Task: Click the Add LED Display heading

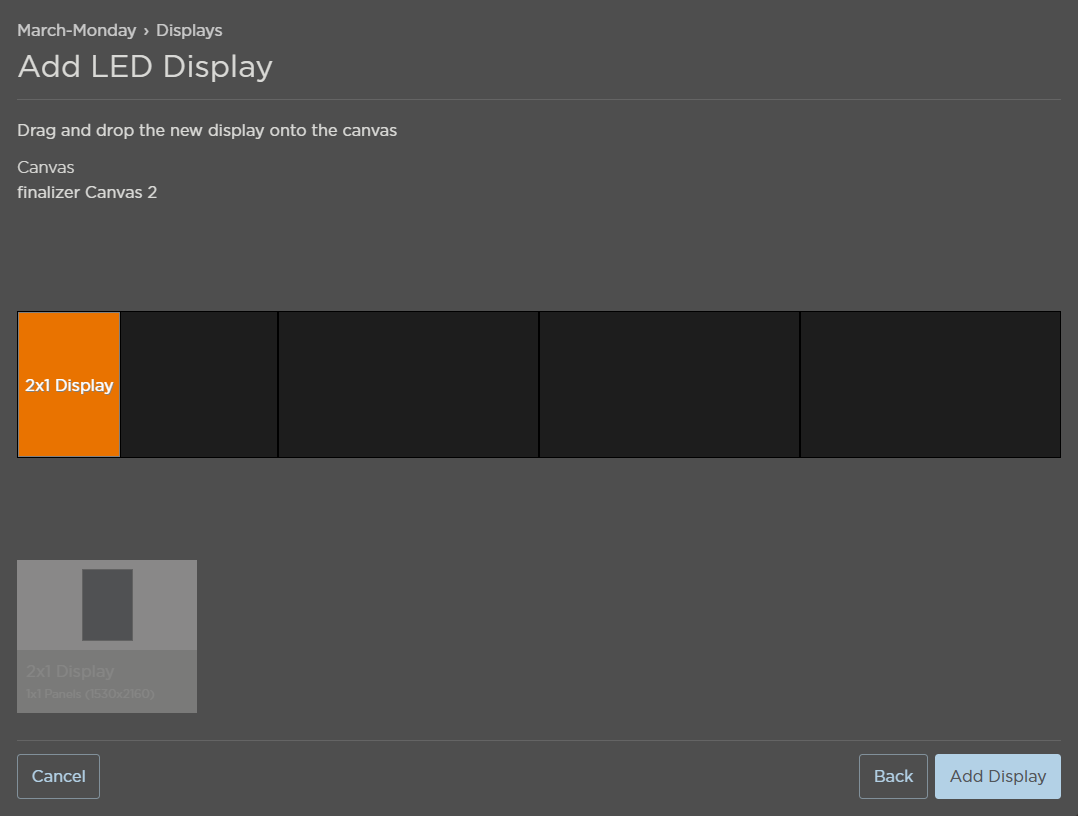Action: click(x=145, y=67)
